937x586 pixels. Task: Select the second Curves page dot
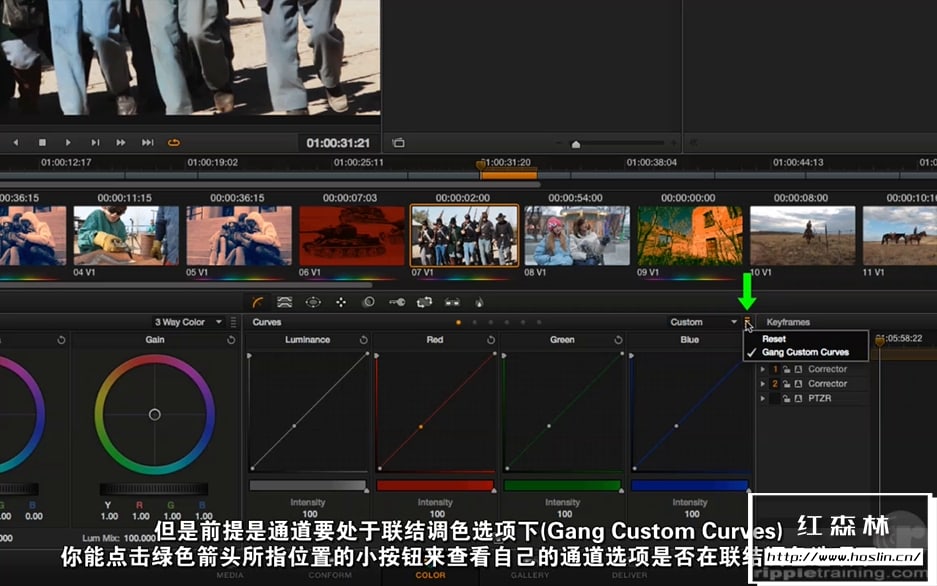(474, 323)
